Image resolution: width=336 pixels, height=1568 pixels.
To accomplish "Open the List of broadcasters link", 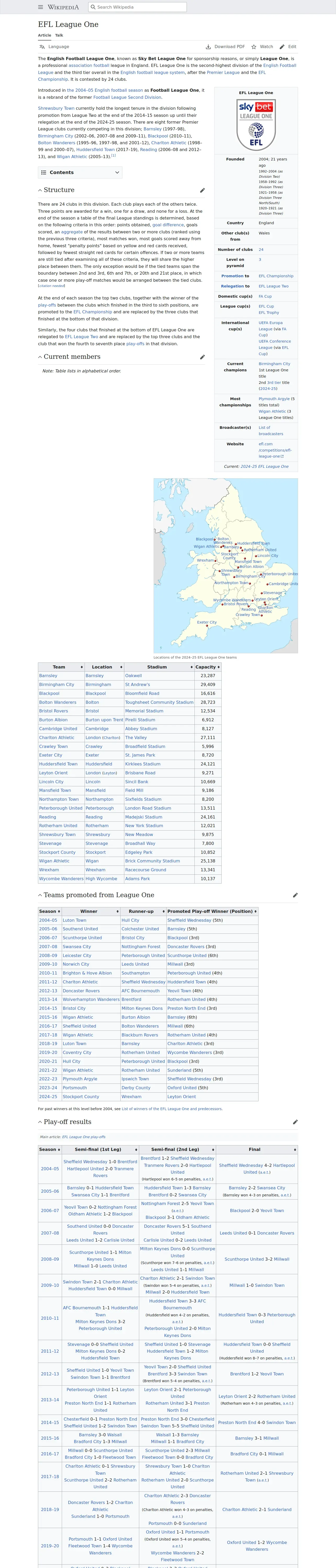I will (271, 431).
